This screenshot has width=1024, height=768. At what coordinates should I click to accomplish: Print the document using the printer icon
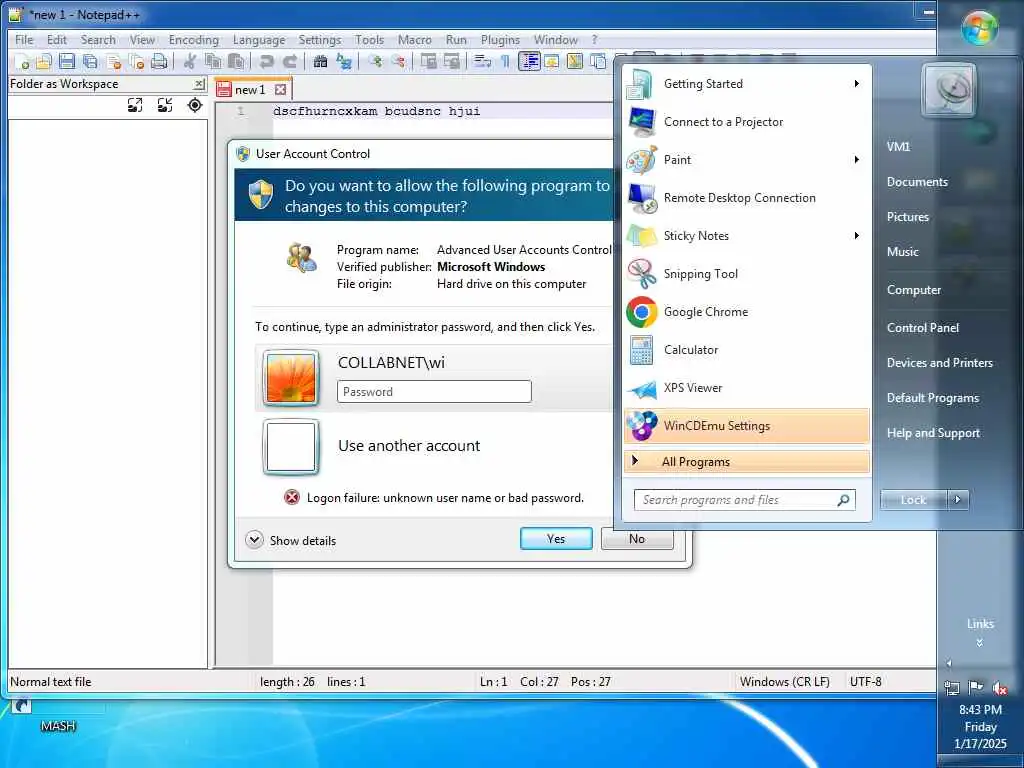[x=159, y=61]
